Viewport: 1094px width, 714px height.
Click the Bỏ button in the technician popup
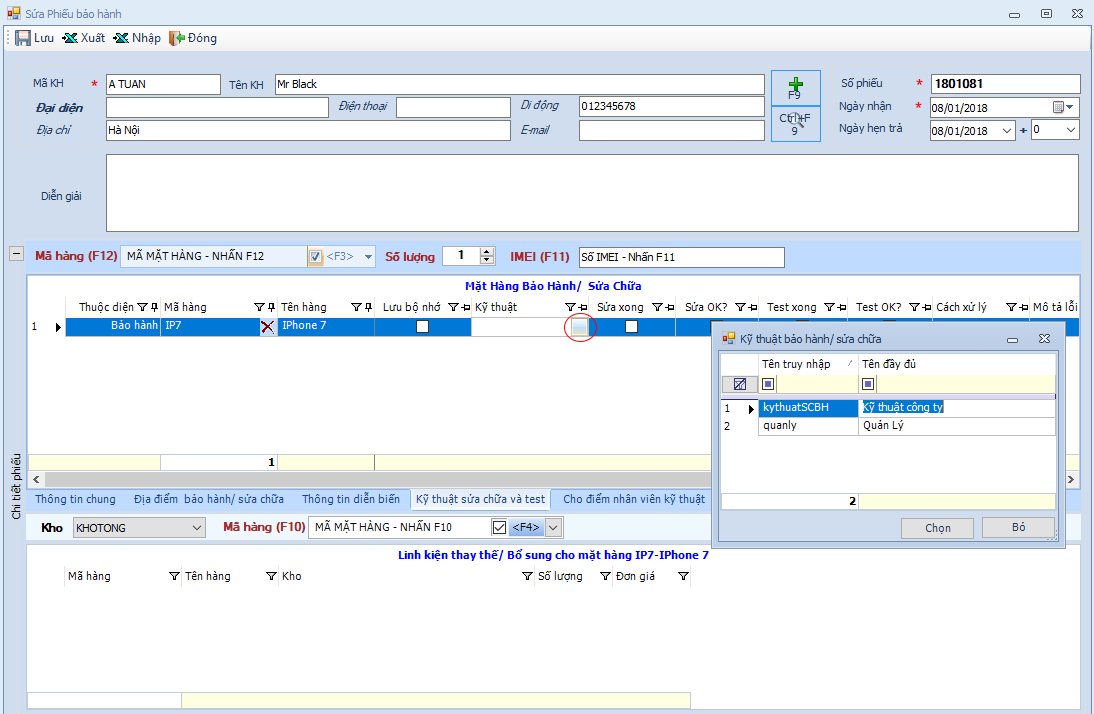(1019, 528)
